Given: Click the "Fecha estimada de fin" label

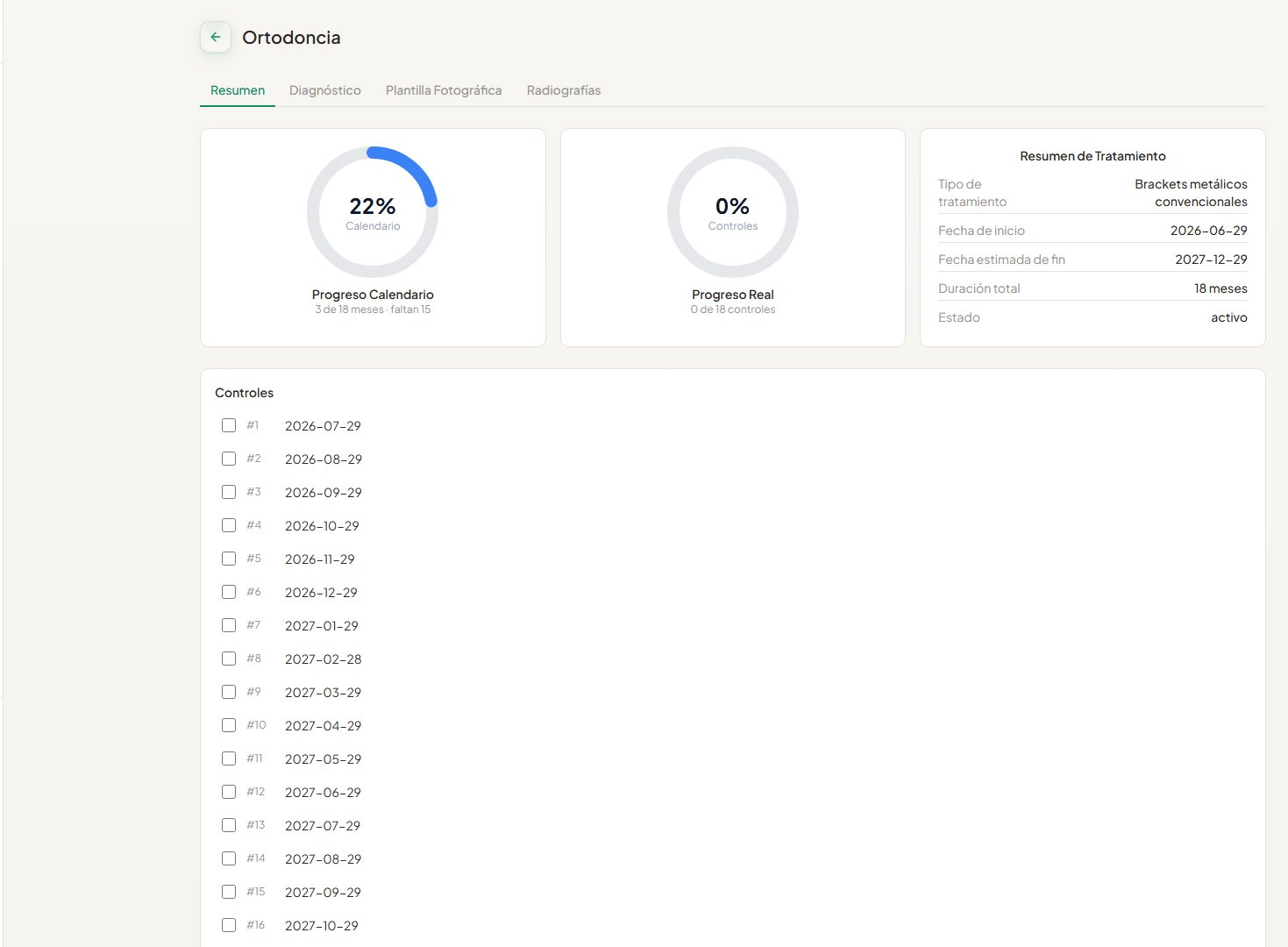Looking at the screenshot, I should click(1001, 260).
